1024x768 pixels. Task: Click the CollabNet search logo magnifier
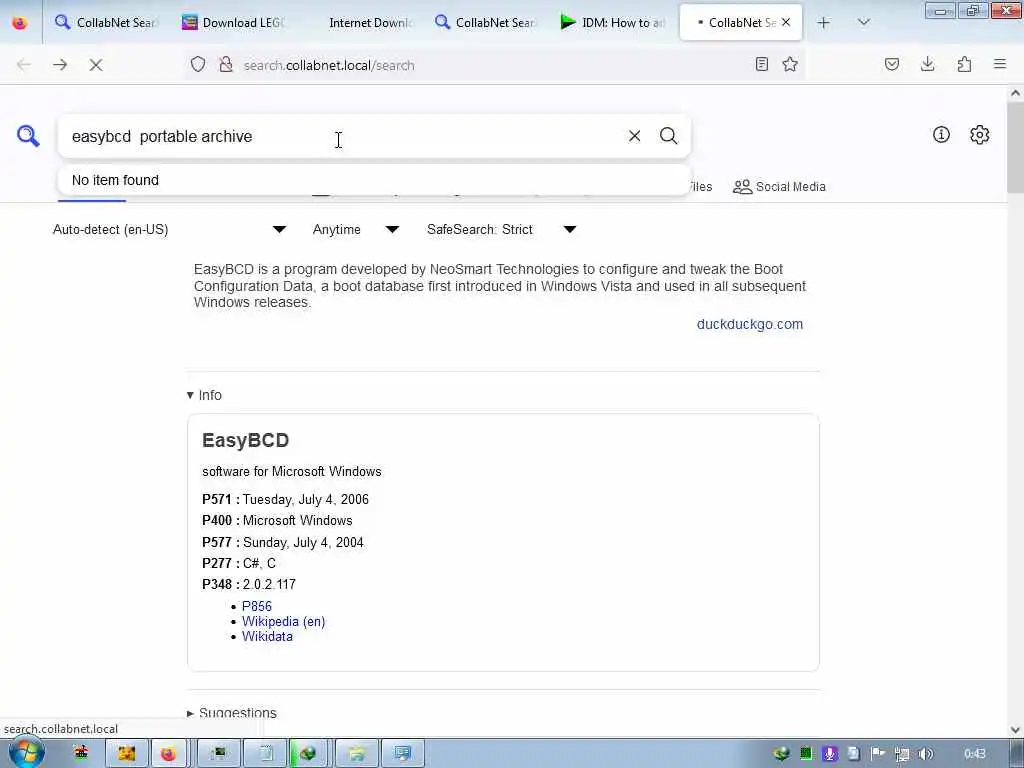tap(28, 136)
